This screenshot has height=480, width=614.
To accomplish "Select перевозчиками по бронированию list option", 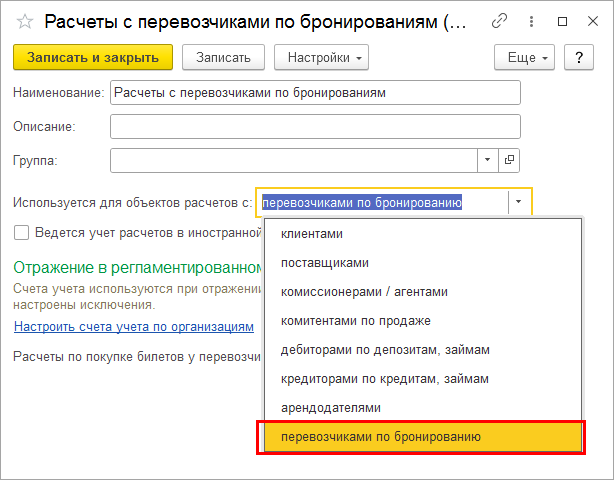I will (x=381, y=437).
